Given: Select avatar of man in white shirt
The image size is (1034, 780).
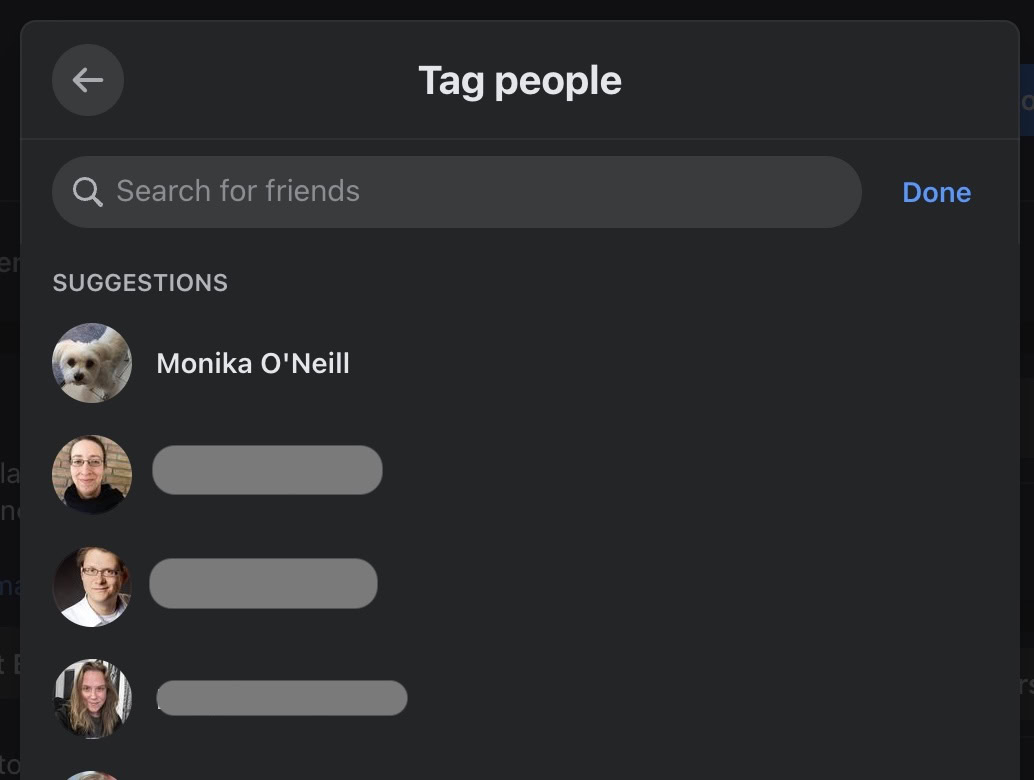Looking at the screenshot, I should pos(92,586).
